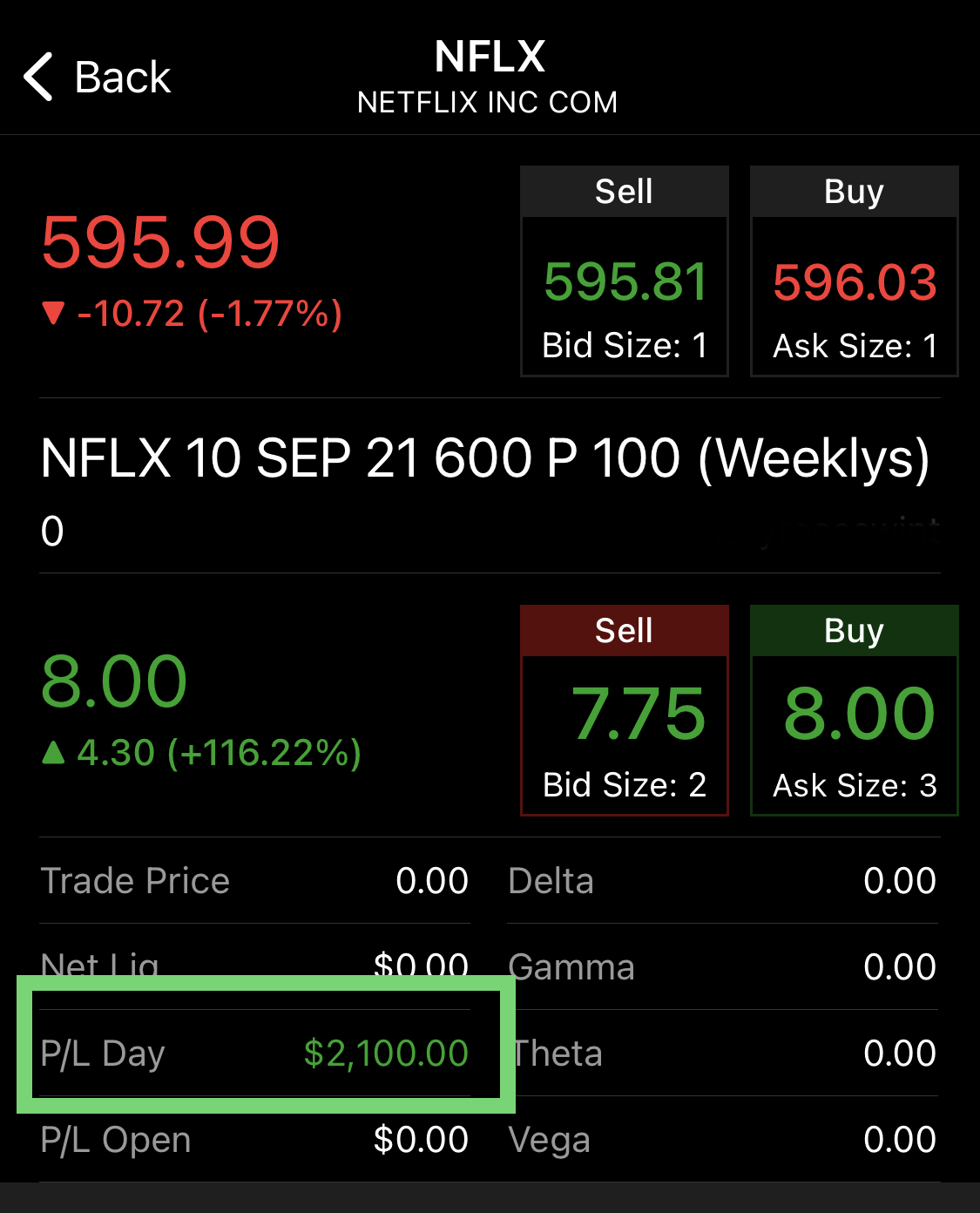Image resolution: width=980 pixels, height=1213 pixels.
Task: Tap the red down-triangle change indicator
Action: [x=54, y=313]
